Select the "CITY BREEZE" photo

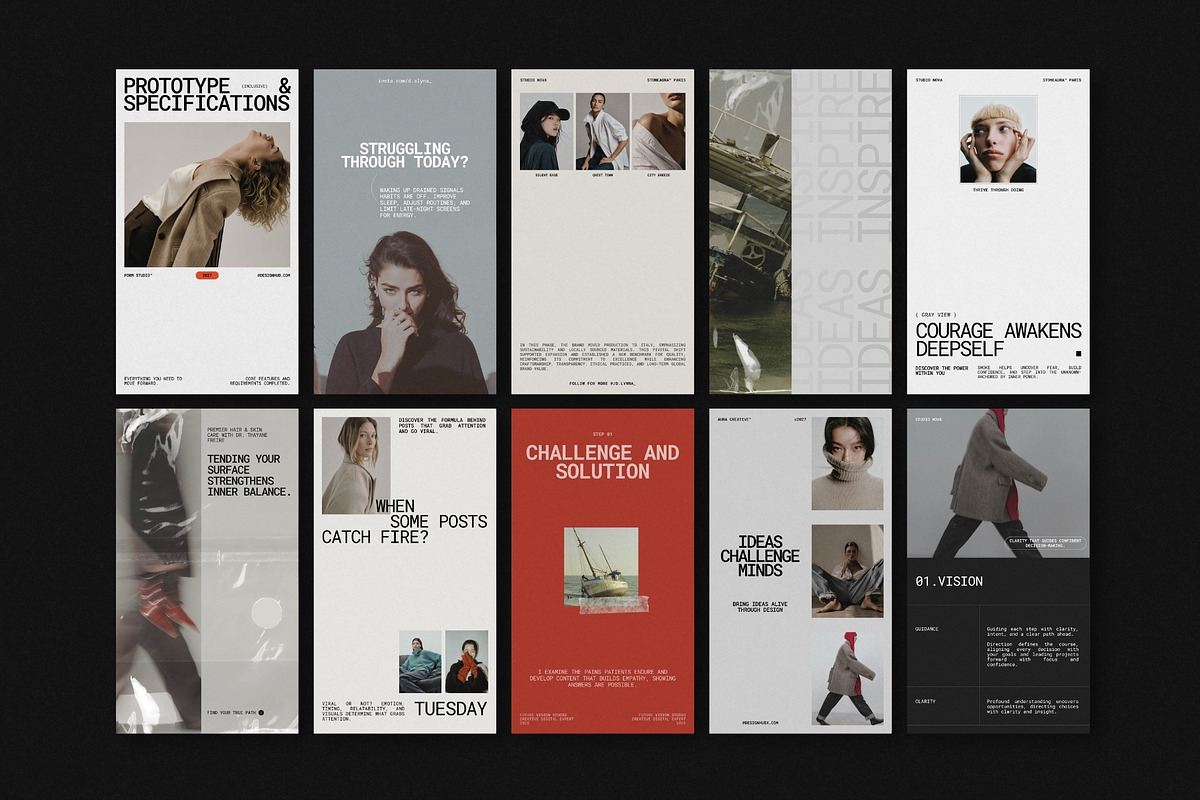pyautogui.click(x=658, y=131)
